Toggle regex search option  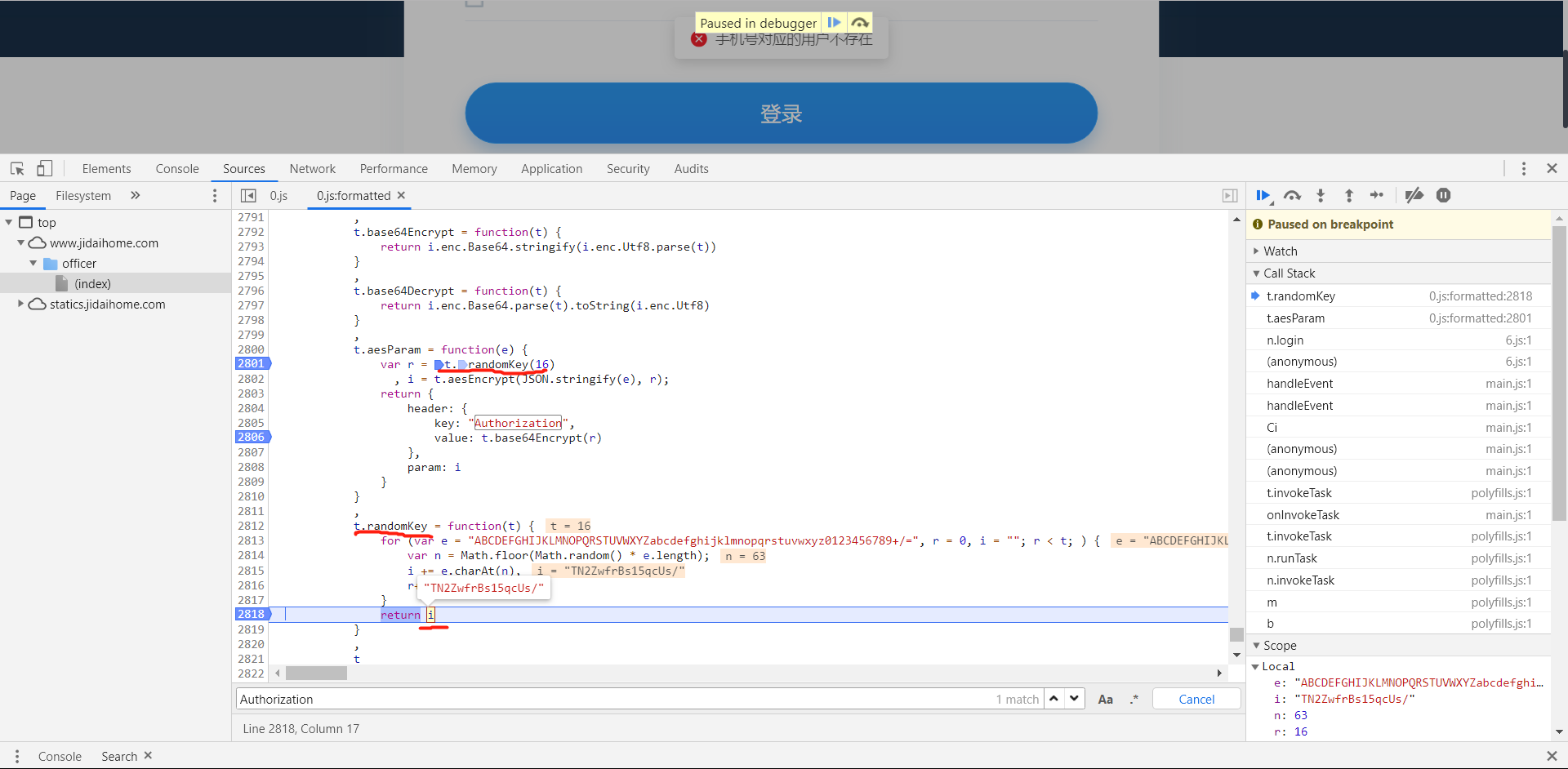click(1134, 699)
